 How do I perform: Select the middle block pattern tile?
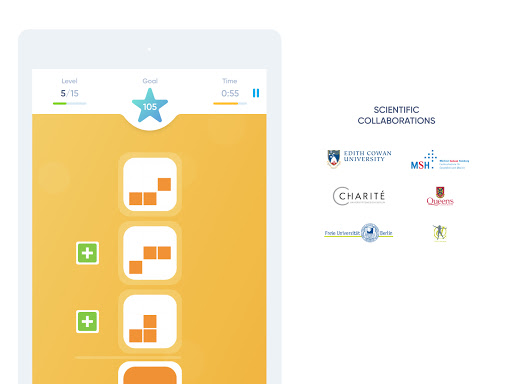150,253
